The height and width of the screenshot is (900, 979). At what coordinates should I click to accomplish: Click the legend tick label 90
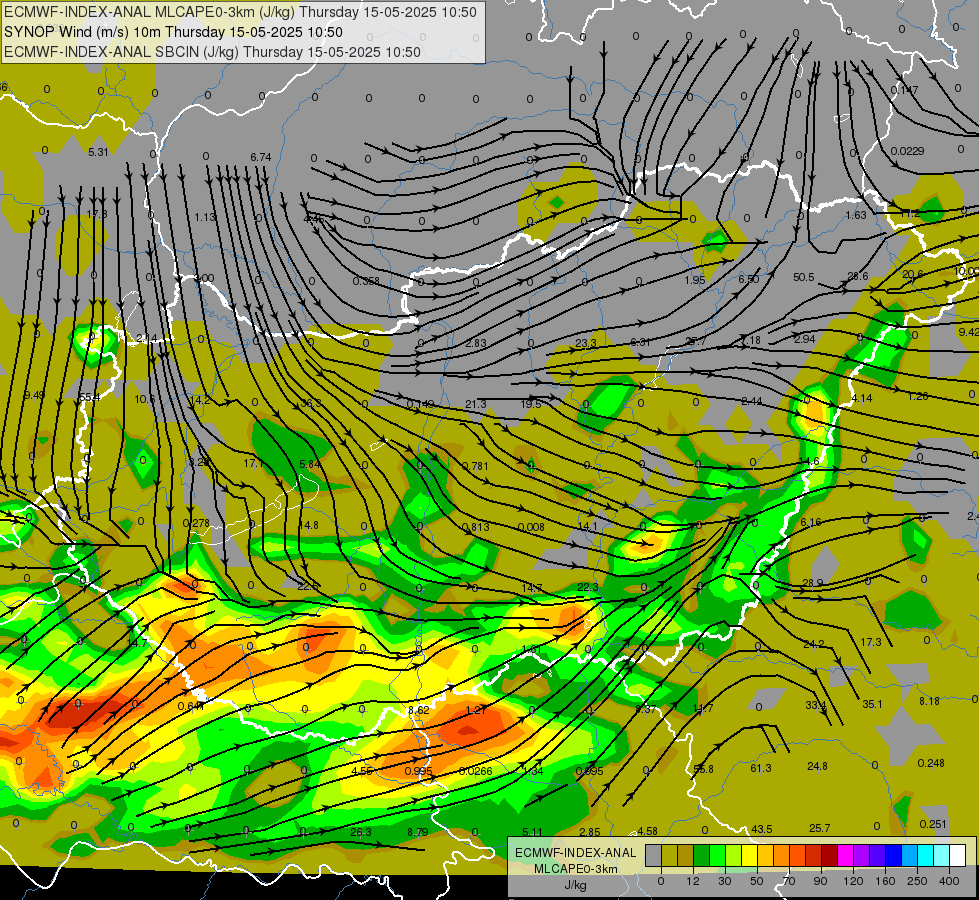[820, 881]
